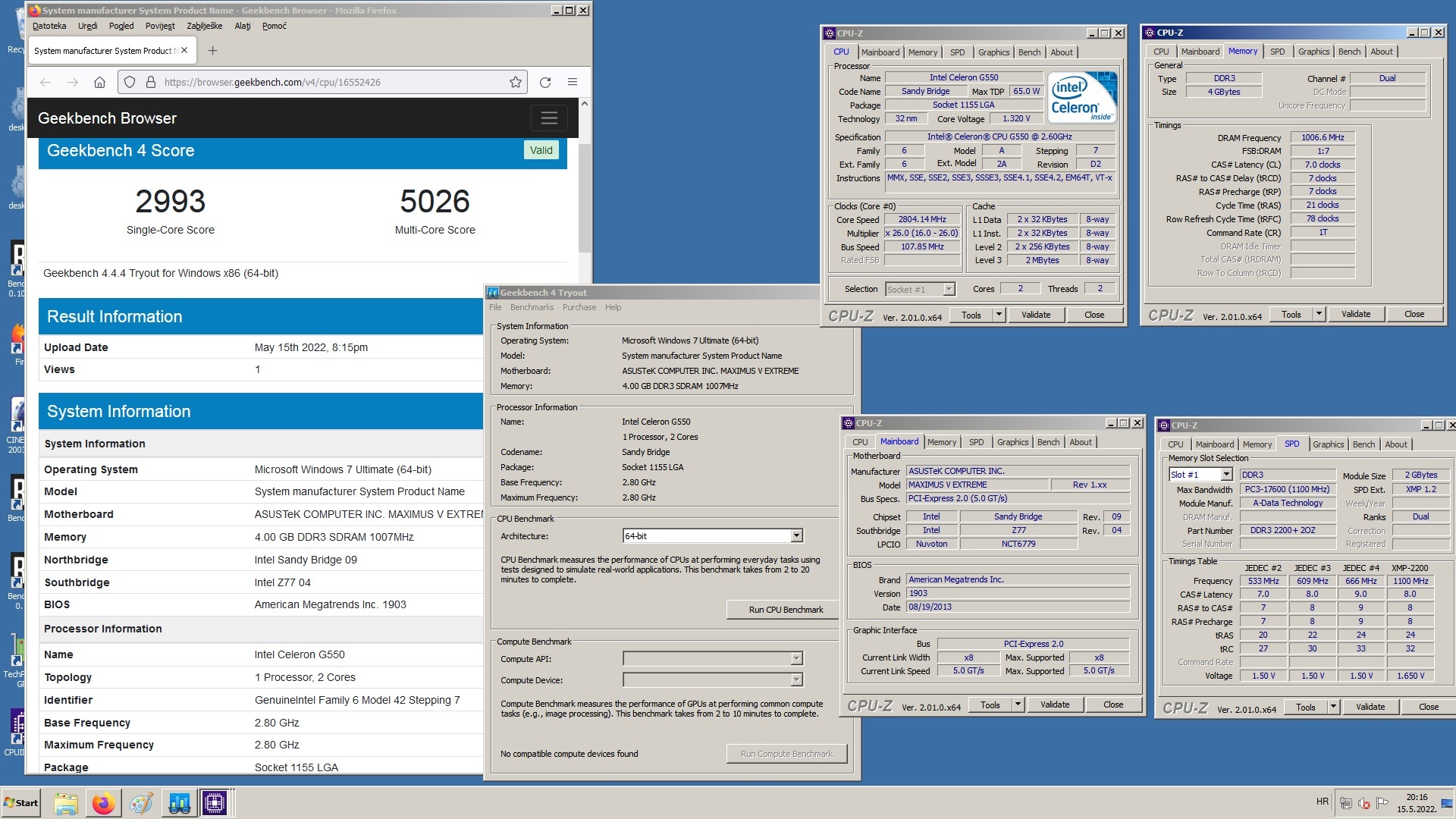Viewport: 1456px width, 819px height.
Task: Switch to Bench tab in CPU-Z SPD window
Action: [x=1363, y=444]
